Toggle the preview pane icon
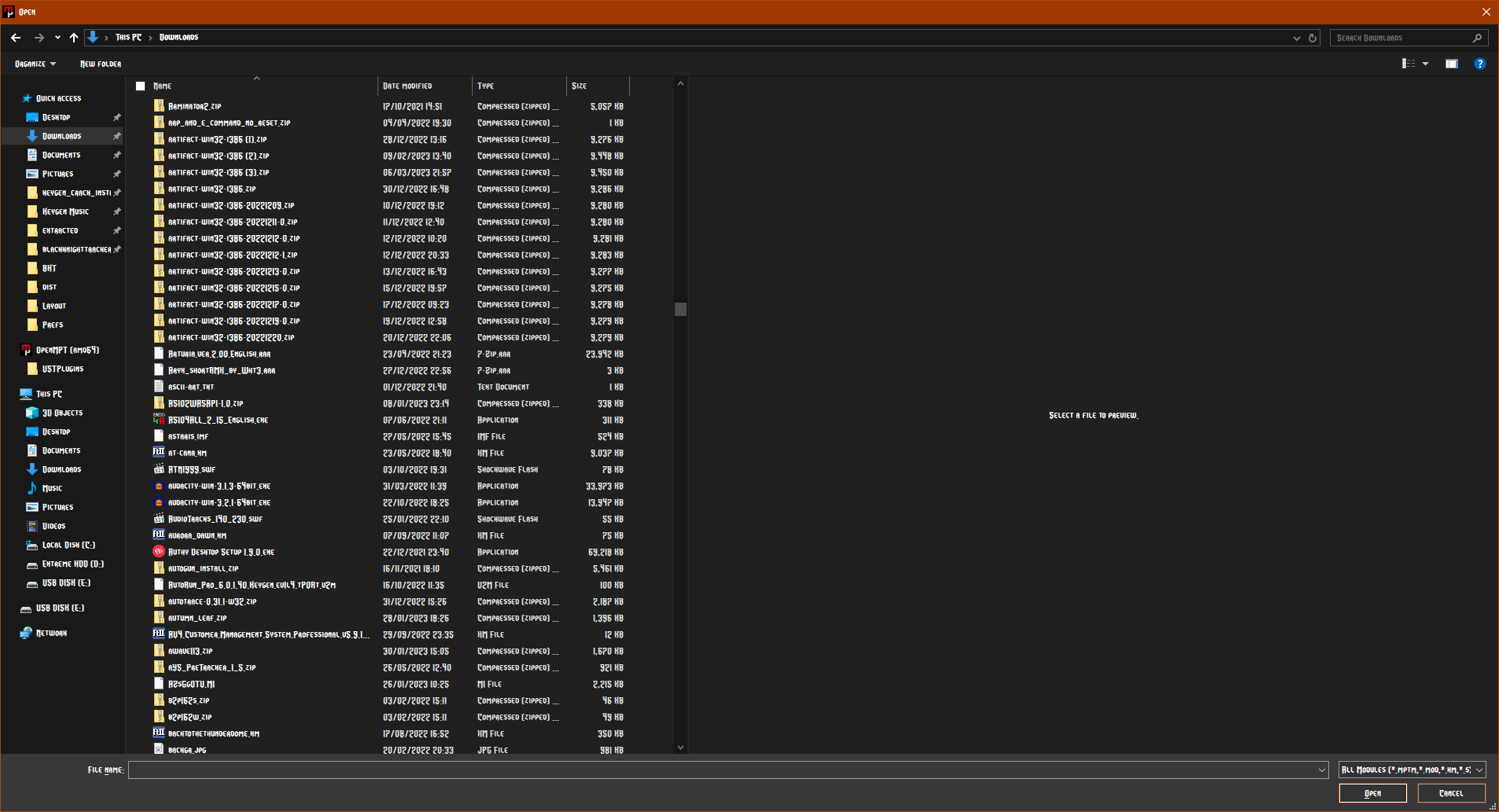Viewport: 1499px width, 812px height. pyautogui.click(x=1451, y=64)
